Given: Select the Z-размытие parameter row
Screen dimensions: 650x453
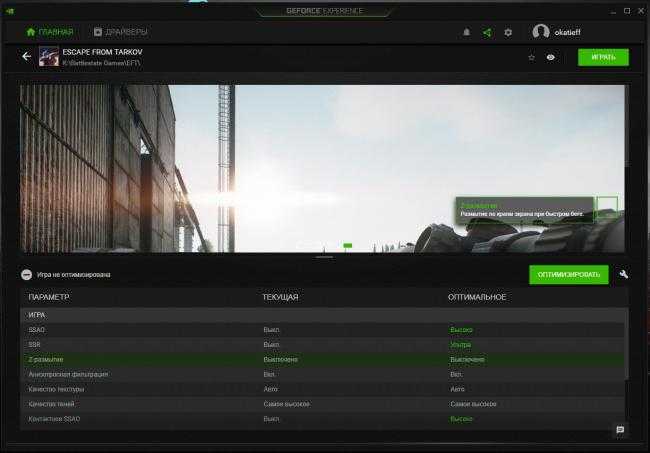Looking at the screenshot, I should [x=323, y=359].
